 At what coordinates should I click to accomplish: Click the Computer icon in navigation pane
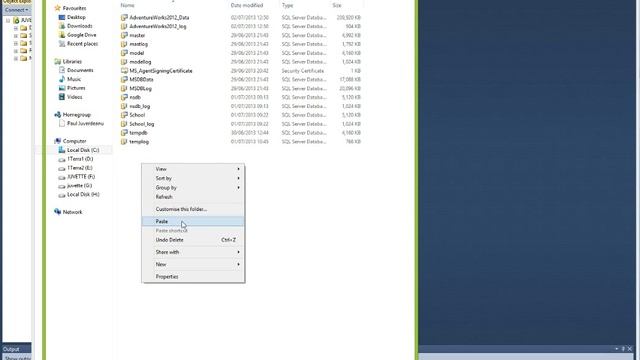[58, 141]
